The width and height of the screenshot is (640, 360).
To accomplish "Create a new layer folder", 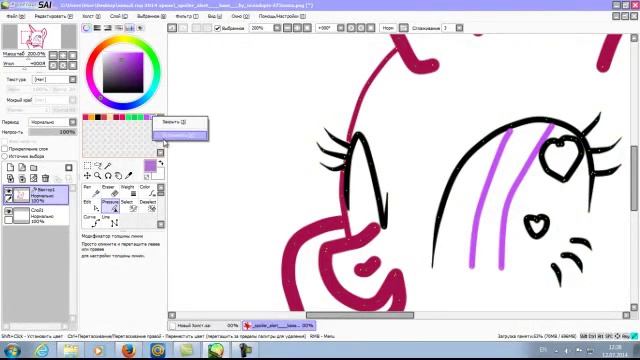I will pos(34,168).
